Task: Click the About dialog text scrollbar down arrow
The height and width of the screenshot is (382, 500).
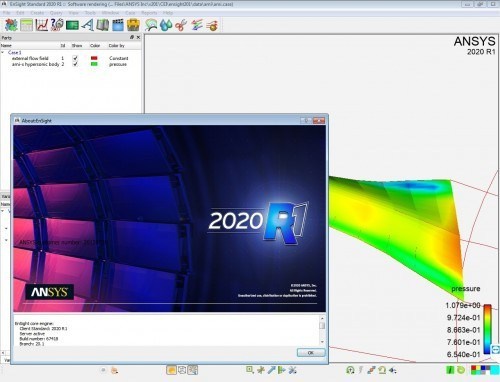Action: click(322, 342)
